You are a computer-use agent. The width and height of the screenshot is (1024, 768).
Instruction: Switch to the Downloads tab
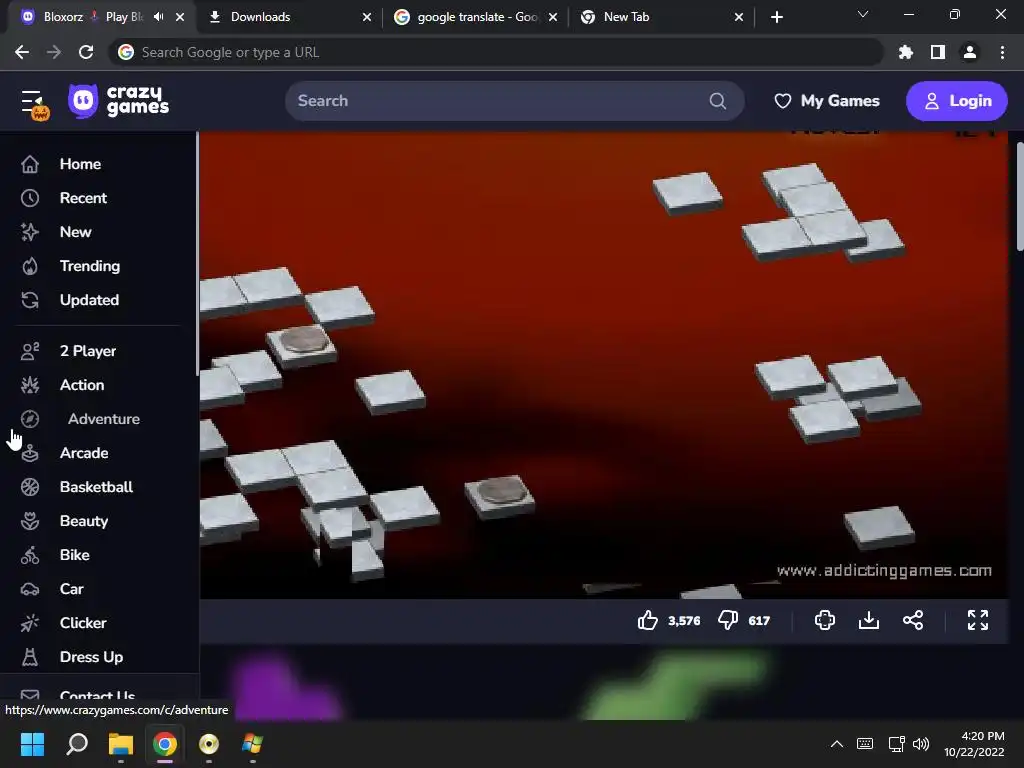tap(291, 17)
